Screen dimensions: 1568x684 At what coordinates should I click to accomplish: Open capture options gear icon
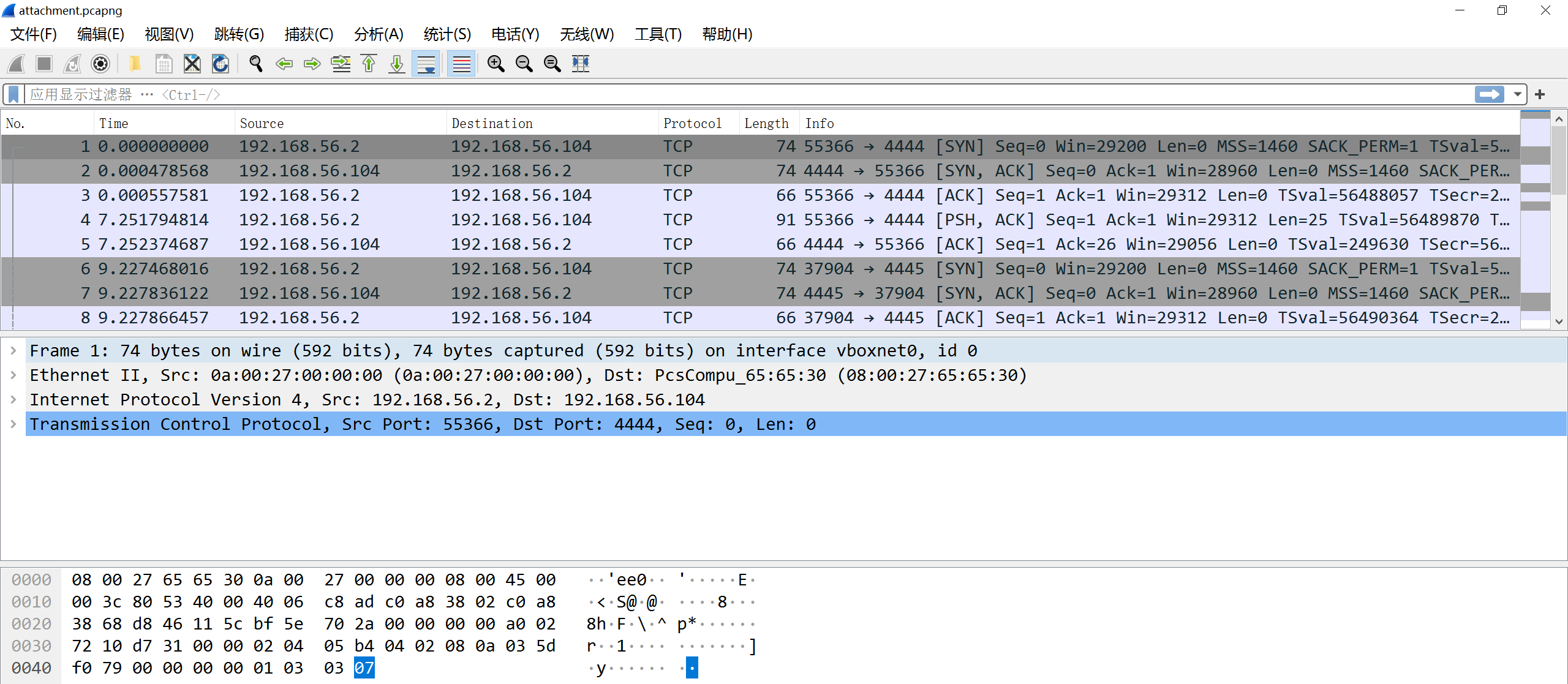tap(100, 64)
